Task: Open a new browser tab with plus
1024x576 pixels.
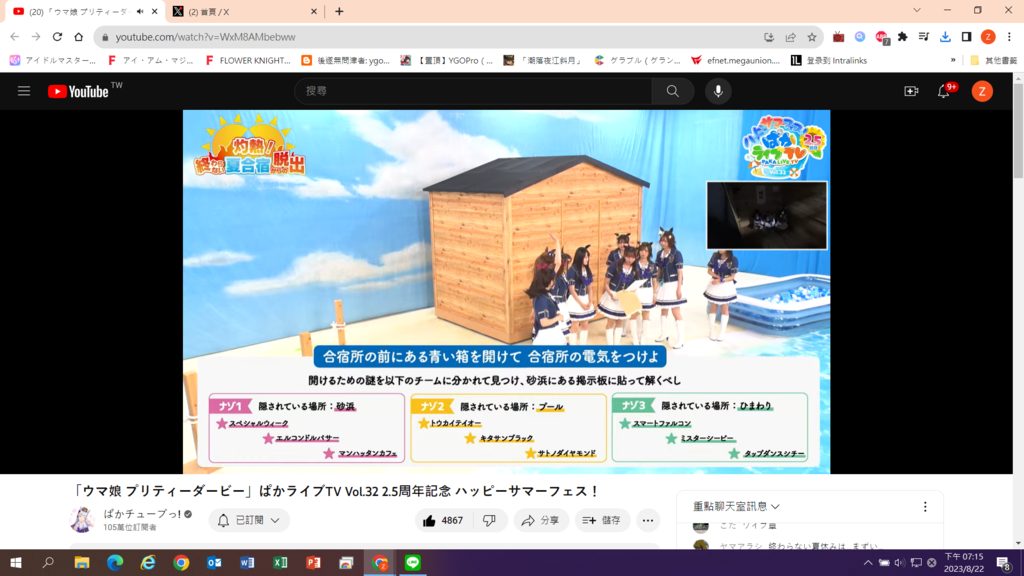Action: tap(339, 12)
